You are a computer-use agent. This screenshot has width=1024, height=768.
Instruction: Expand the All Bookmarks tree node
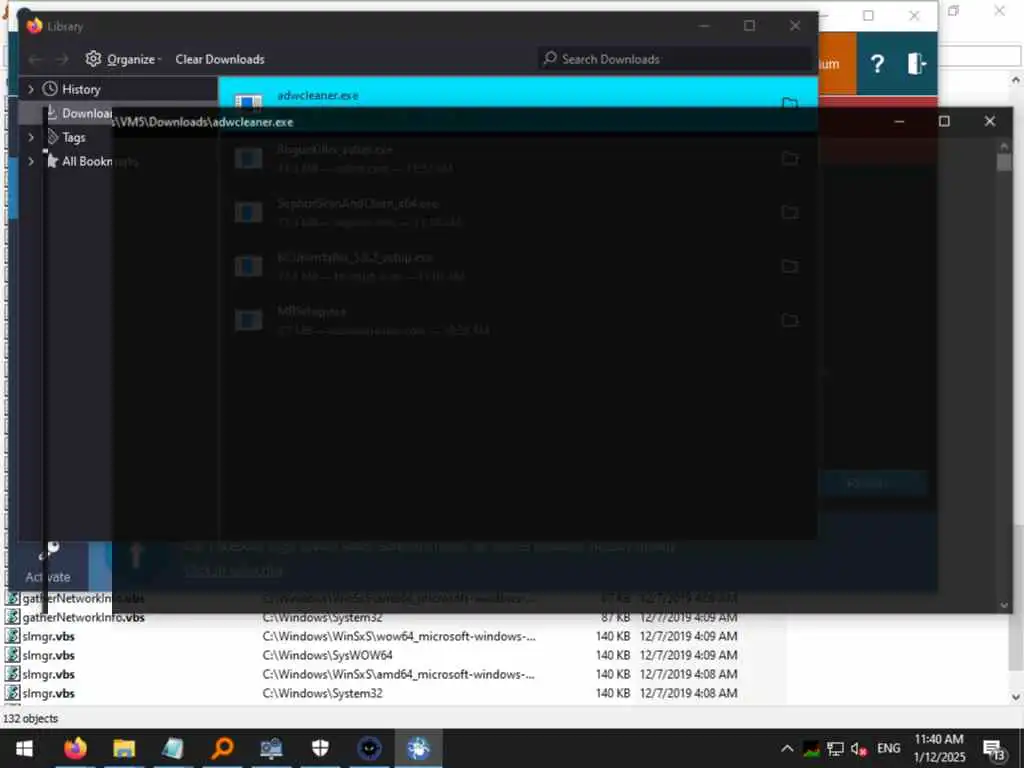click(x=30, y=161)
